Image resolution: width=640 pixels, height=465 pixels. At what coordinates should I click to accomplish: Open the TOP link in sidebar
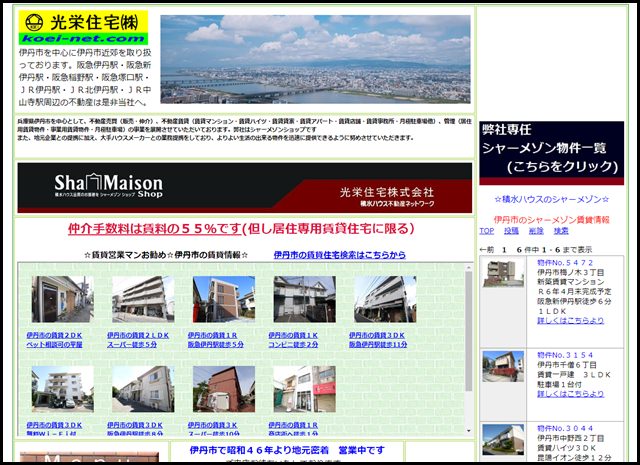pyautogui.click(x=487, y=231)
